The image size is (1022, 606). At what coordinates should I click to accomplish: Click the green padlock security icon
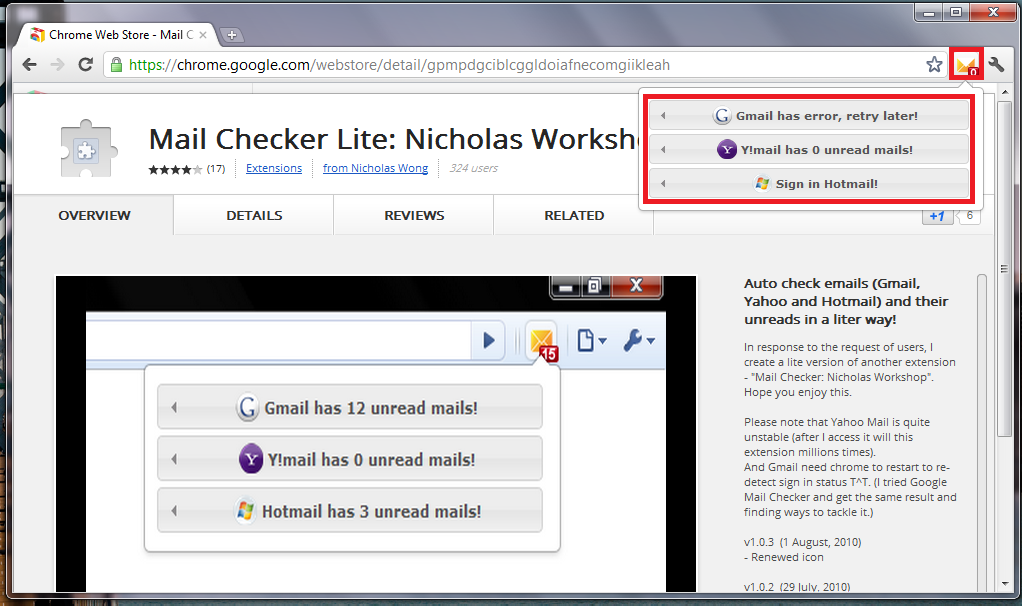[x=116, y=65]
